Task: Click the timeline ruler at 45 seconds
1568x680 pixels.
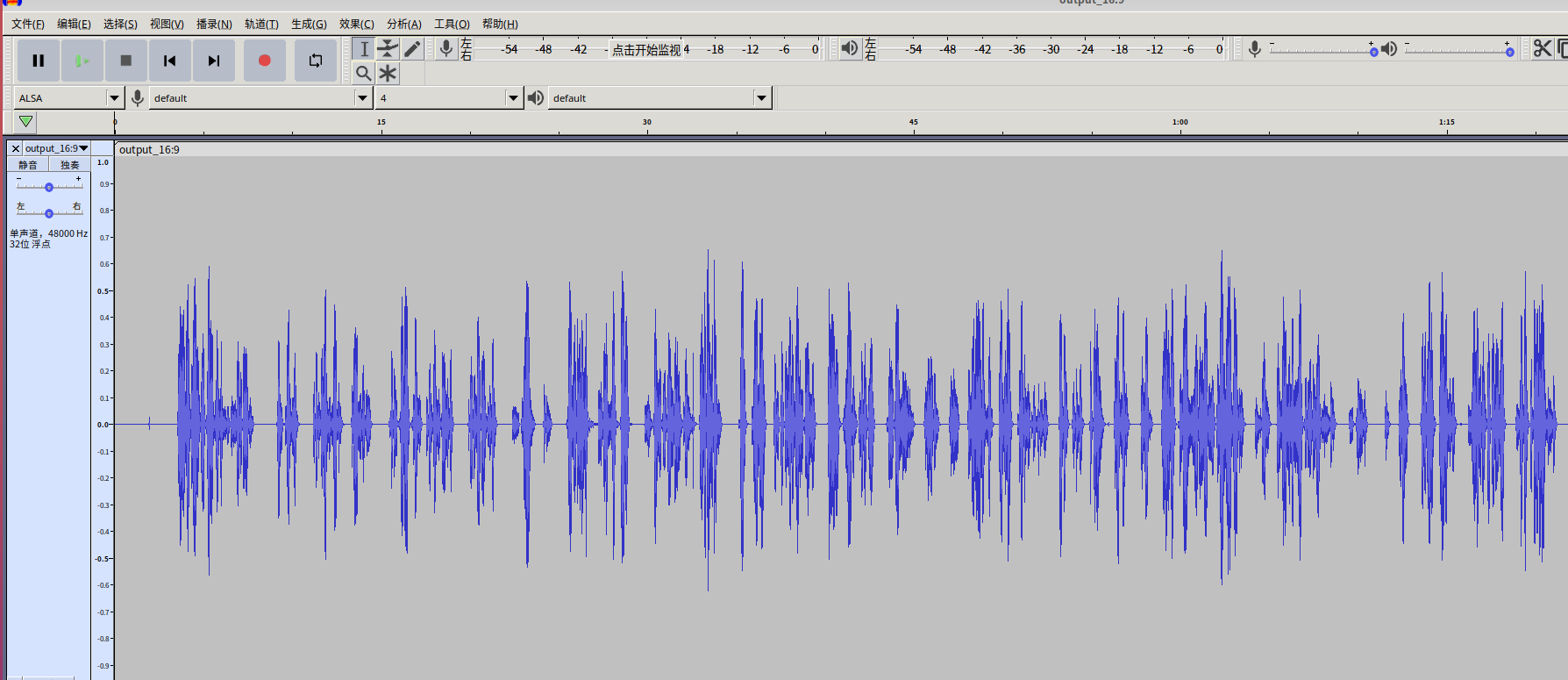Action: pos(913,123)
